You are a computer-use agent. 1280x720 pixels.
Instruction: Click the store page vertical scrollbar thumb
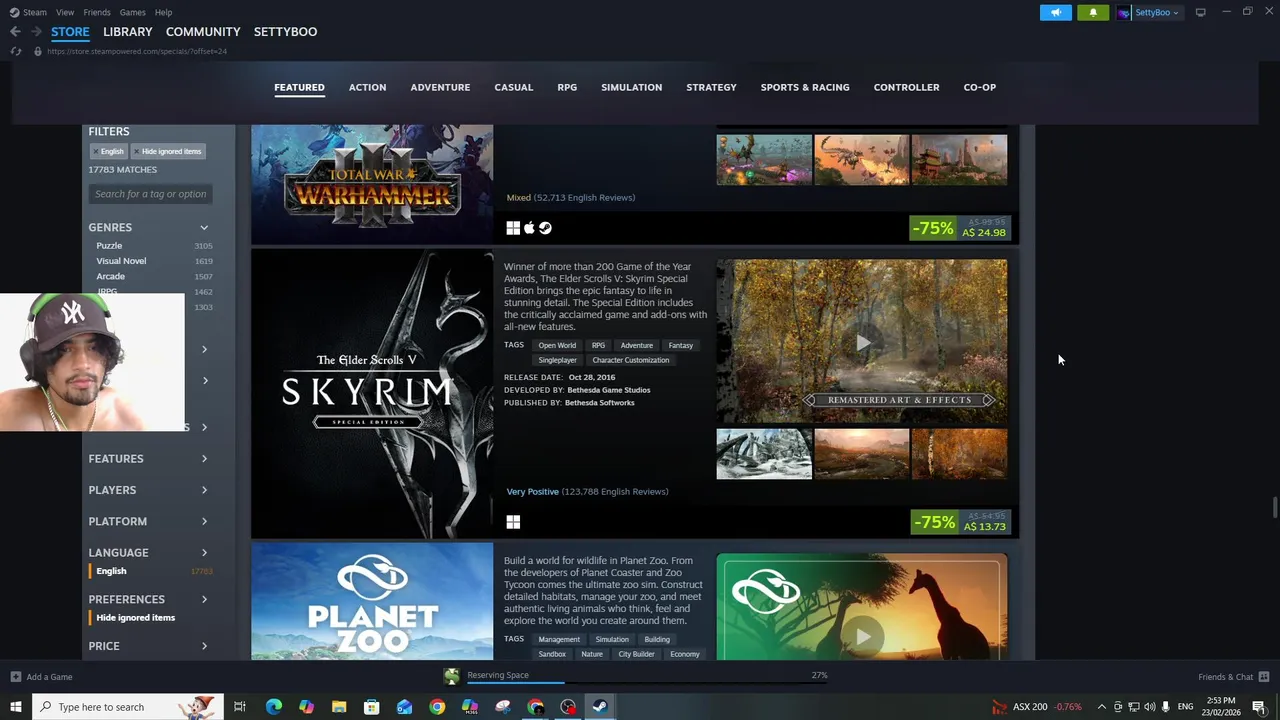click(1274, 507)
